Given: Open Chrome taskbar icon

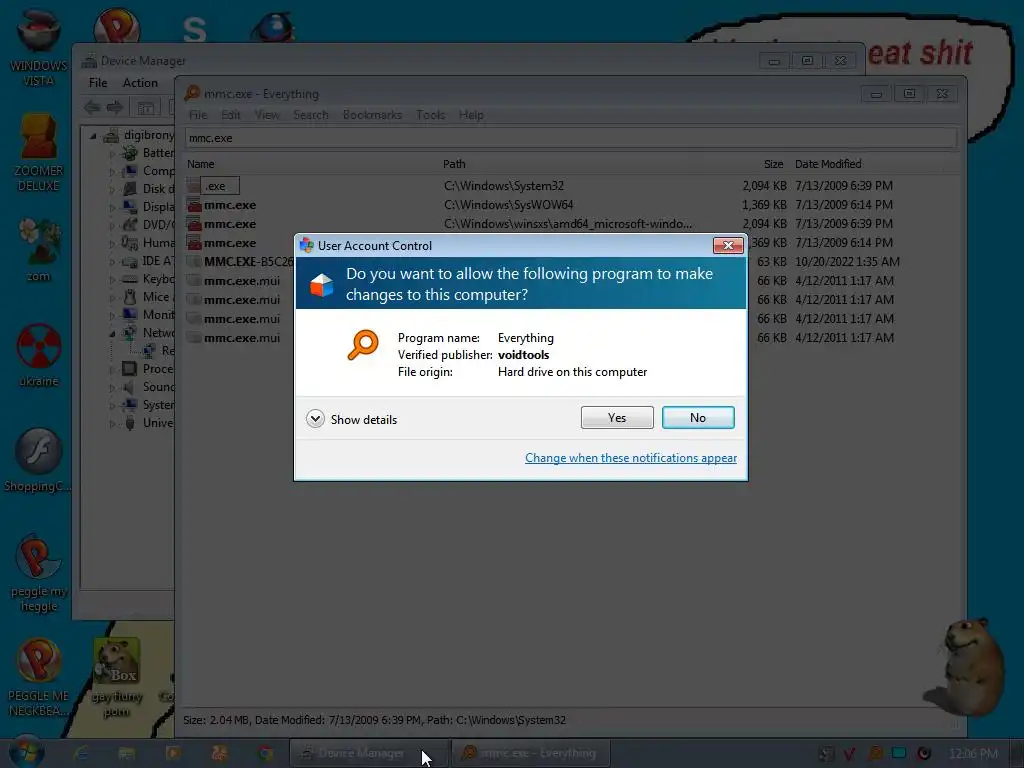Looking at the screenshot, I should (266, 753).
